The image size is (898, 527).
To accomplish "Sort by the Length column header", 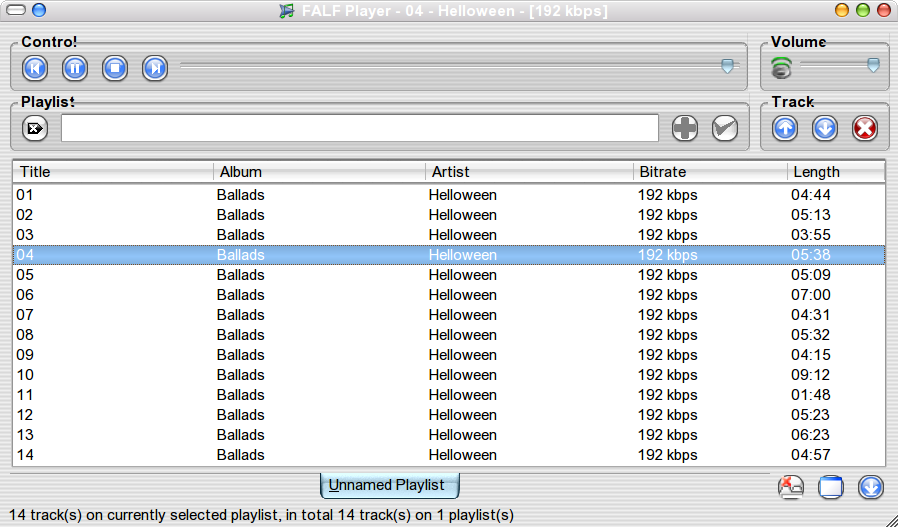I will pos(836,172).
